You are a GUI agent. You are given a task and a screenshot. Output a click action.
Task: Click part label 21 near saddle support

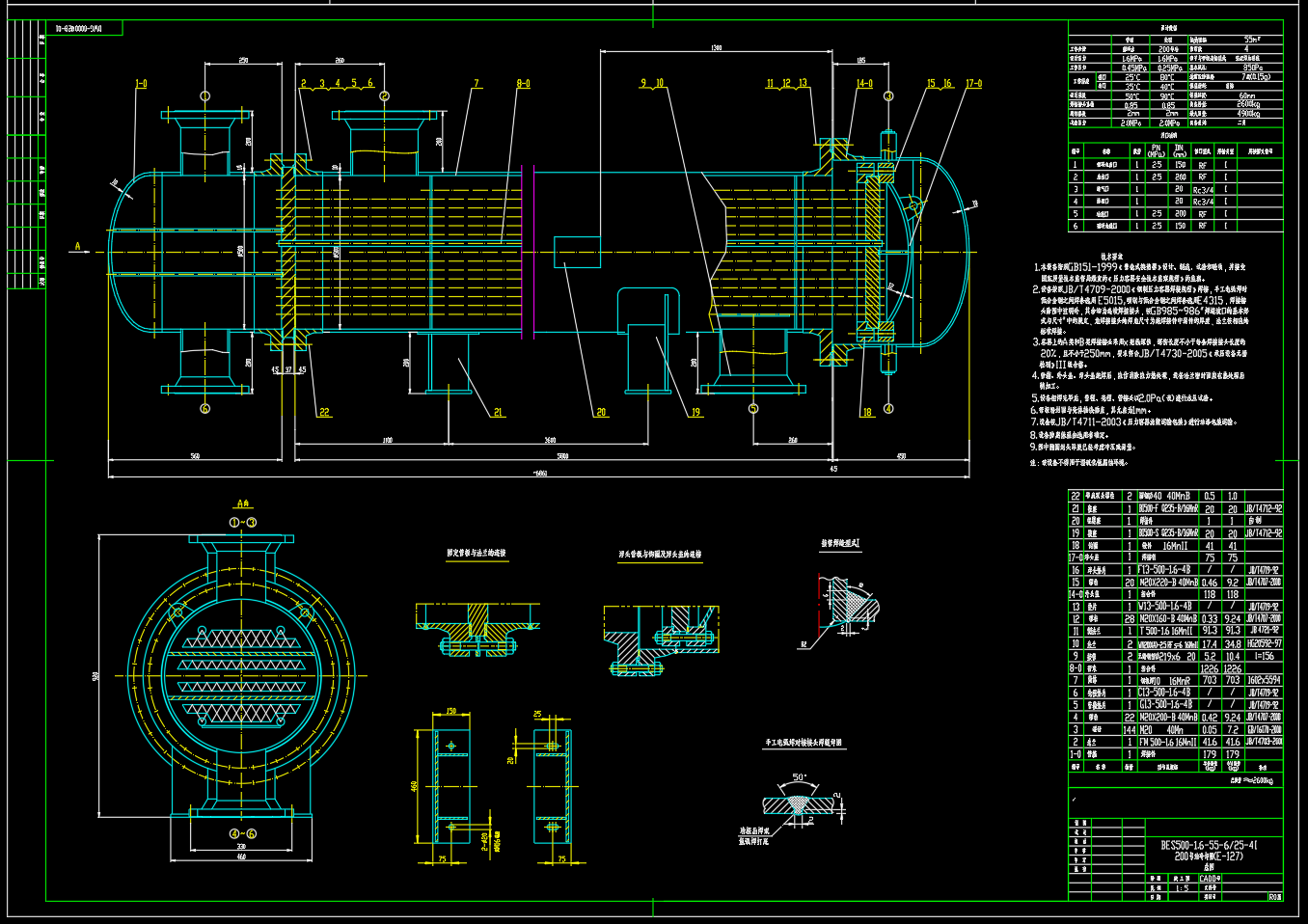[498, 412]
